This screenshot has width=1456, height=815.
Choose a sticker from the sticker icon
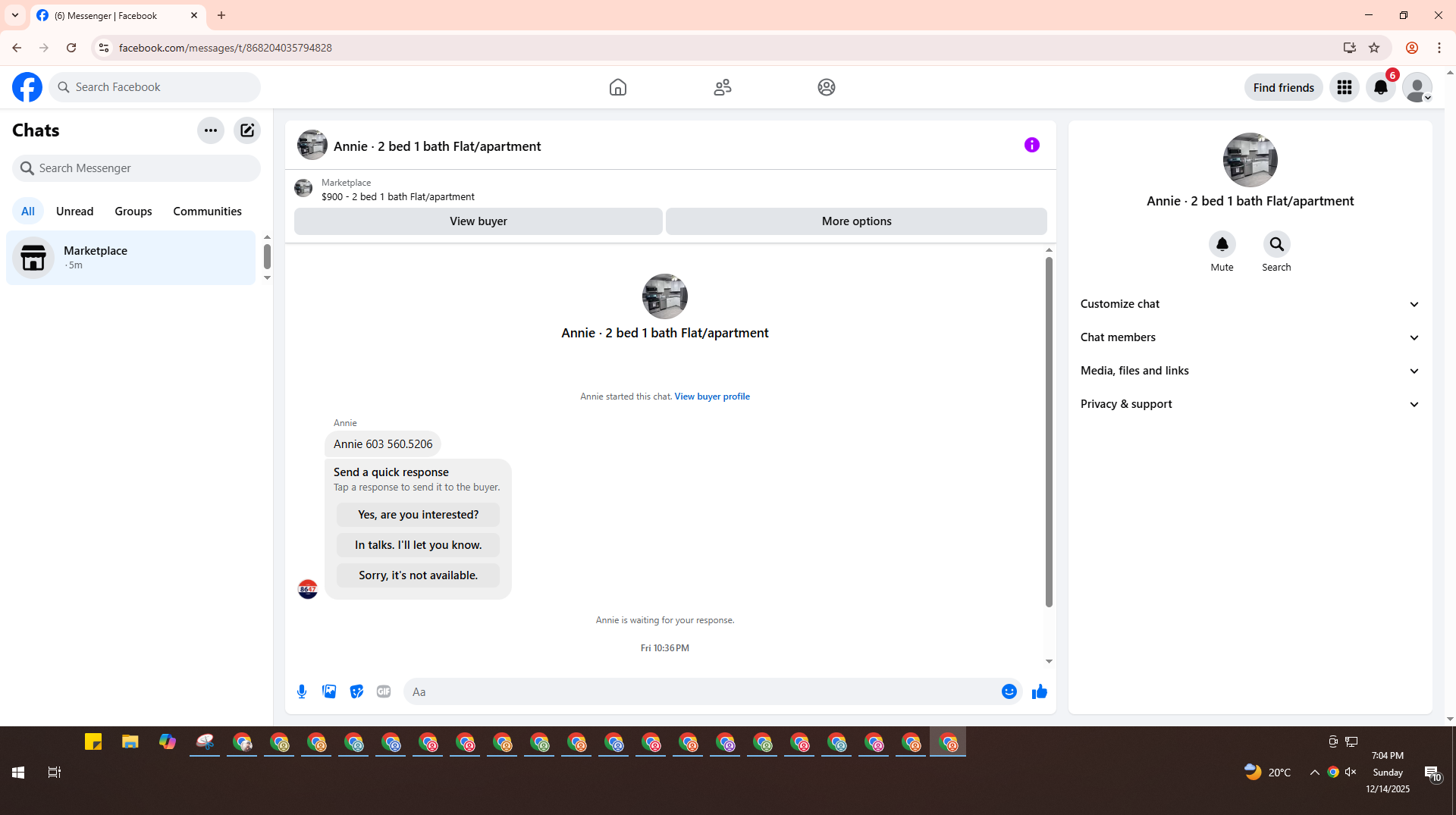(356, 691)
